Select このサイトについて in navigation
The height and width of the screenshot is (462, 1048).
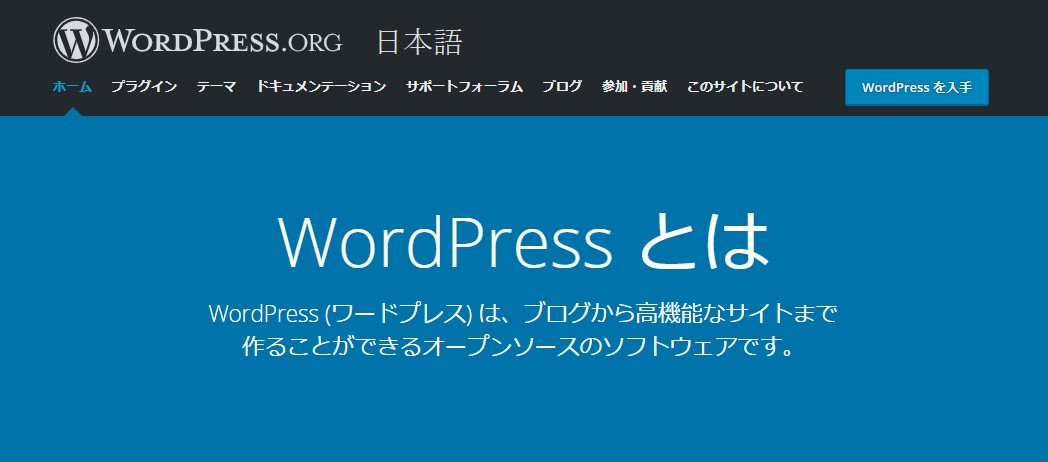[745, 87]
